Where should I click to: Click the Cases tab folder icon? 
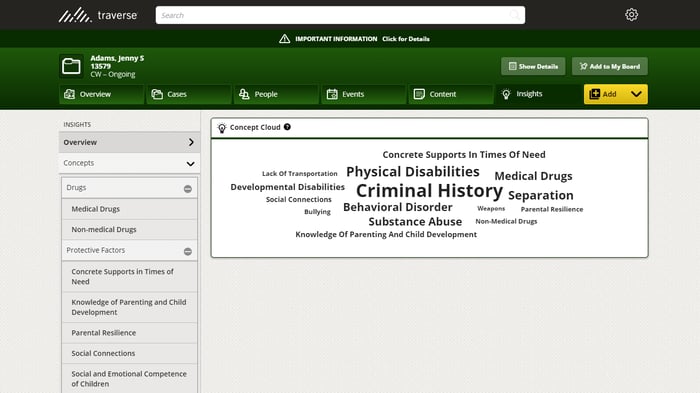tap(157, 94)
